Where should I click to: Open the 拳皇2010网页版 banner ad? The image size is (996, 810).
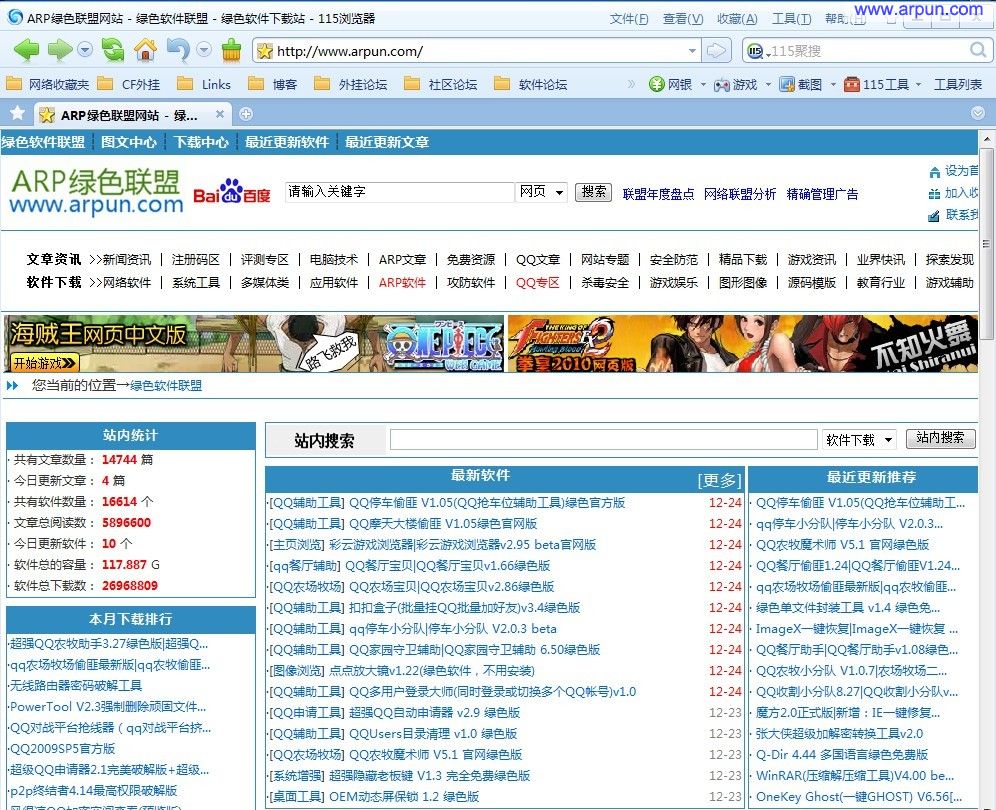tap(743, 344)
